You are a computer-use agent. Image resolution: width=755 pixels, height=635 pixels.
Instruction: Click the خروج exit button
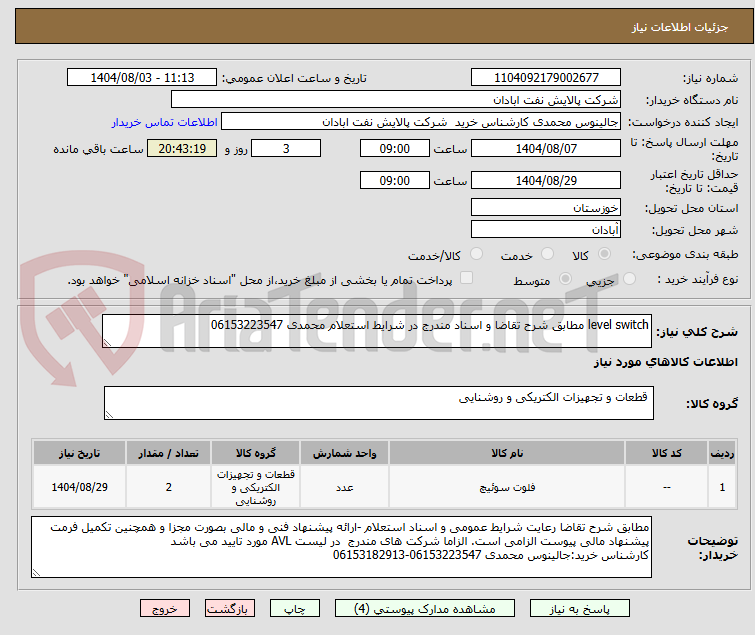(165, 609)
